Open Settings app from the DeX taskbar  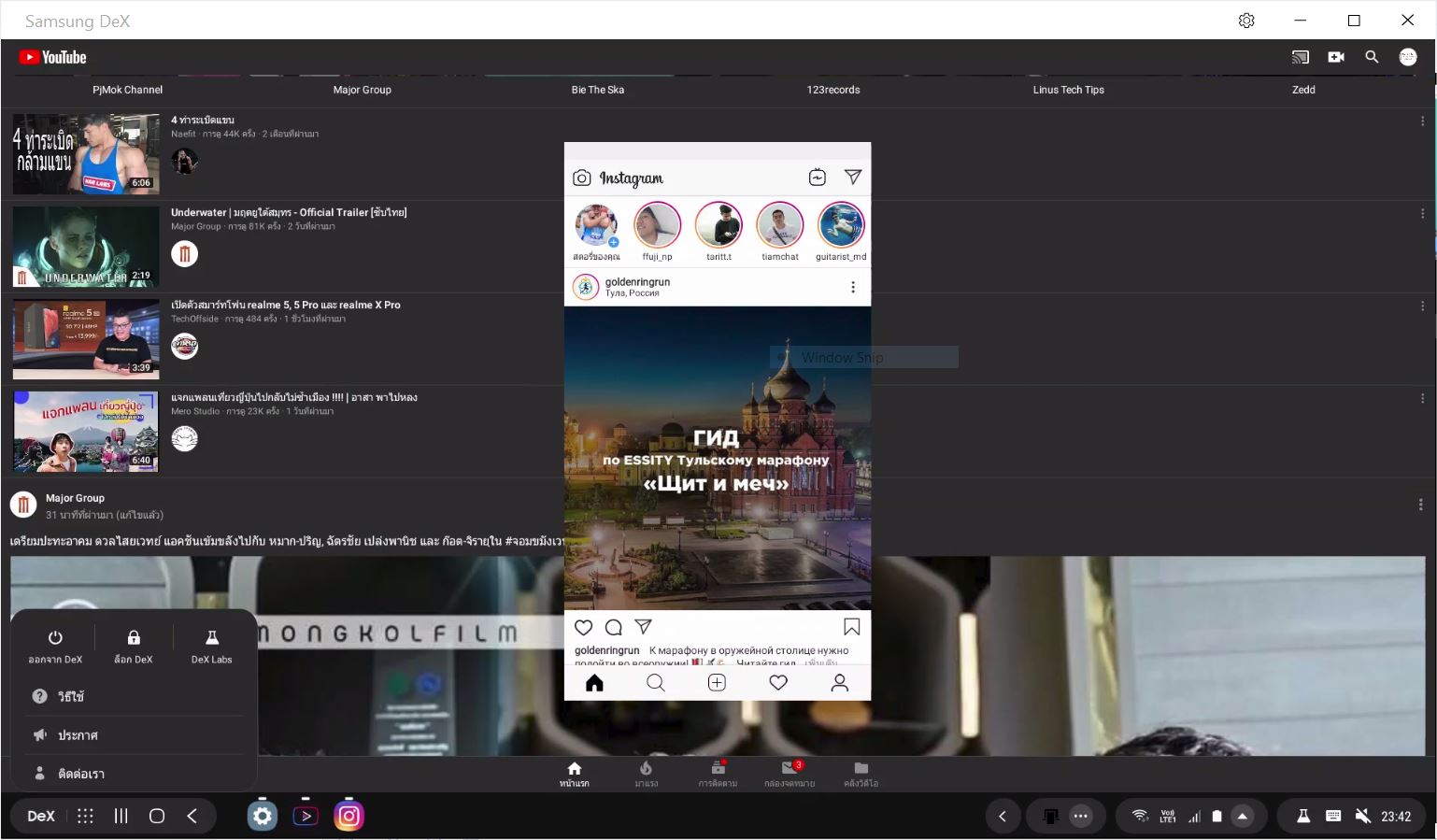[x=263, y=816]
